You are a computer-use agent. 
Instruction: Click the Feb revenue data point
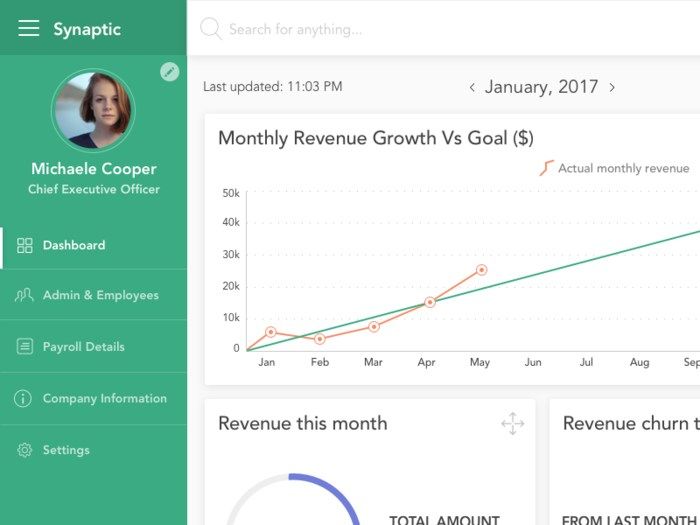pos(320,339)
